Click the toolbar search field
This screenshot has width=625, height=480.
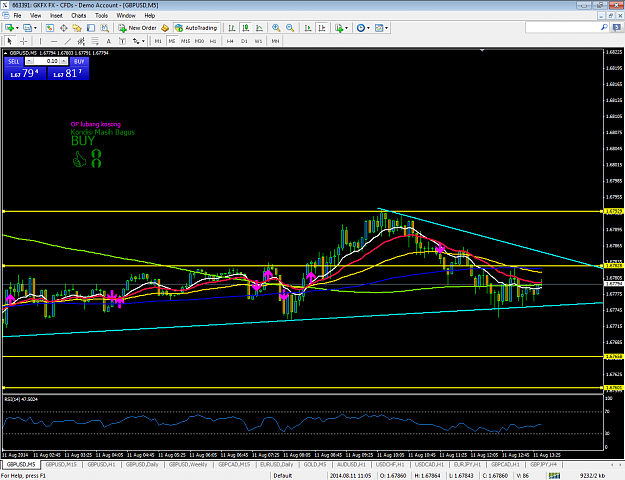562,28
